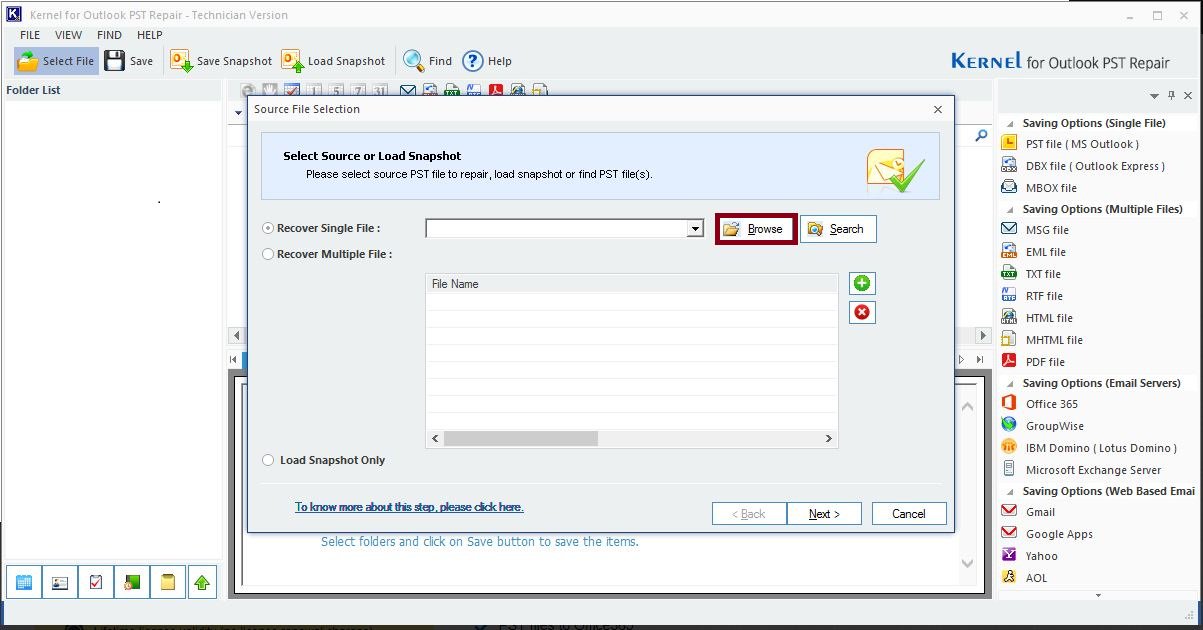1203x630 pixels.
Task: Open the Calendar view in folder pane
Action: (x=24, y=582)
